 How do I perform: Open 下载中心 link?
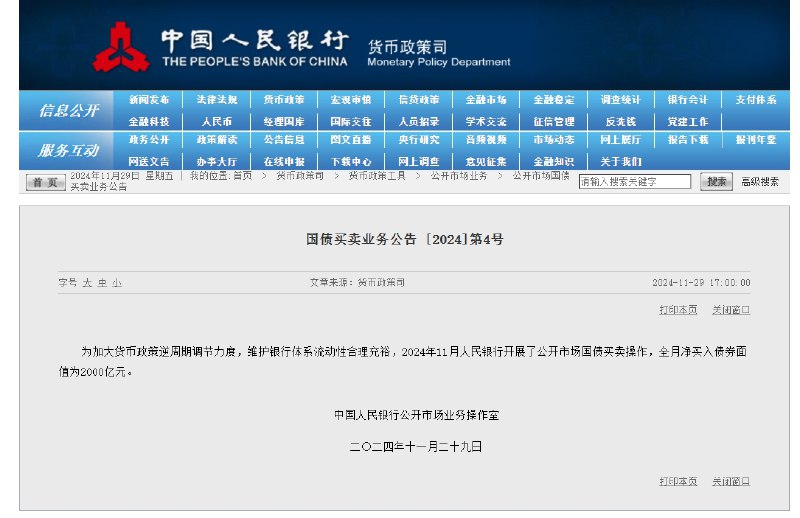click(x=351, y=161)
